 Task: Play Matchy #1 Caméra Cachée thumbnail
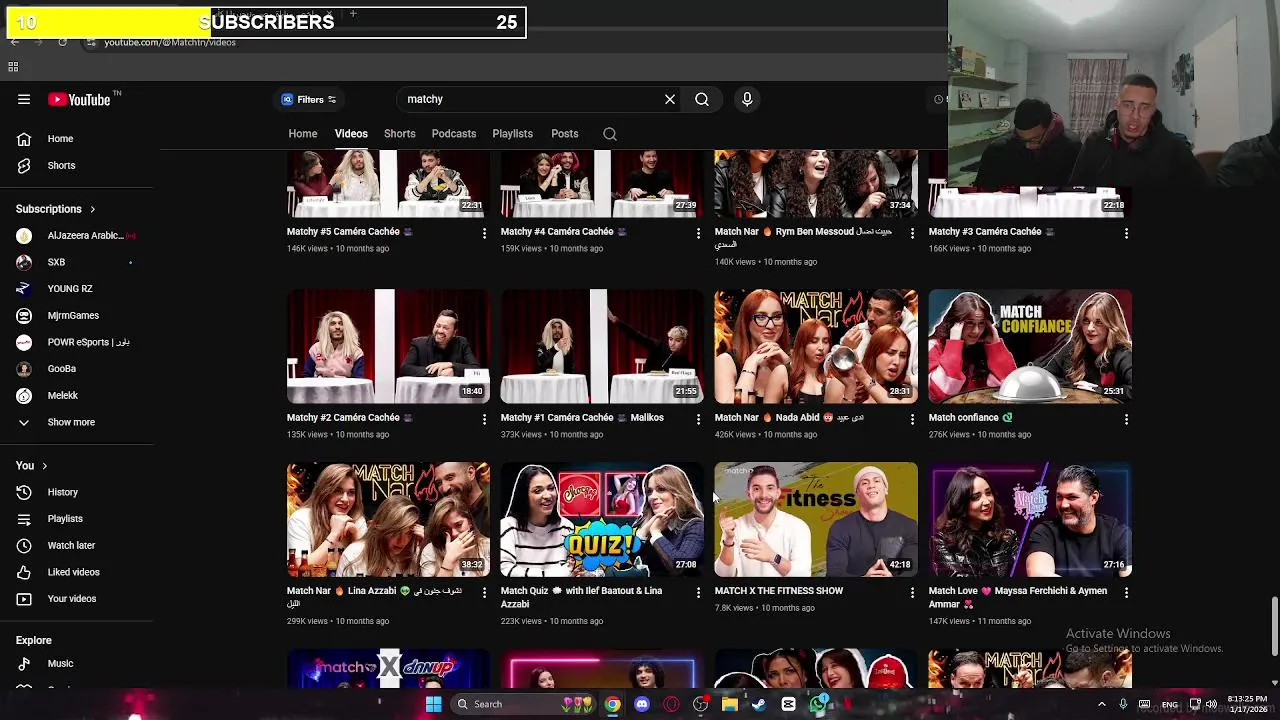click(602, 346)
